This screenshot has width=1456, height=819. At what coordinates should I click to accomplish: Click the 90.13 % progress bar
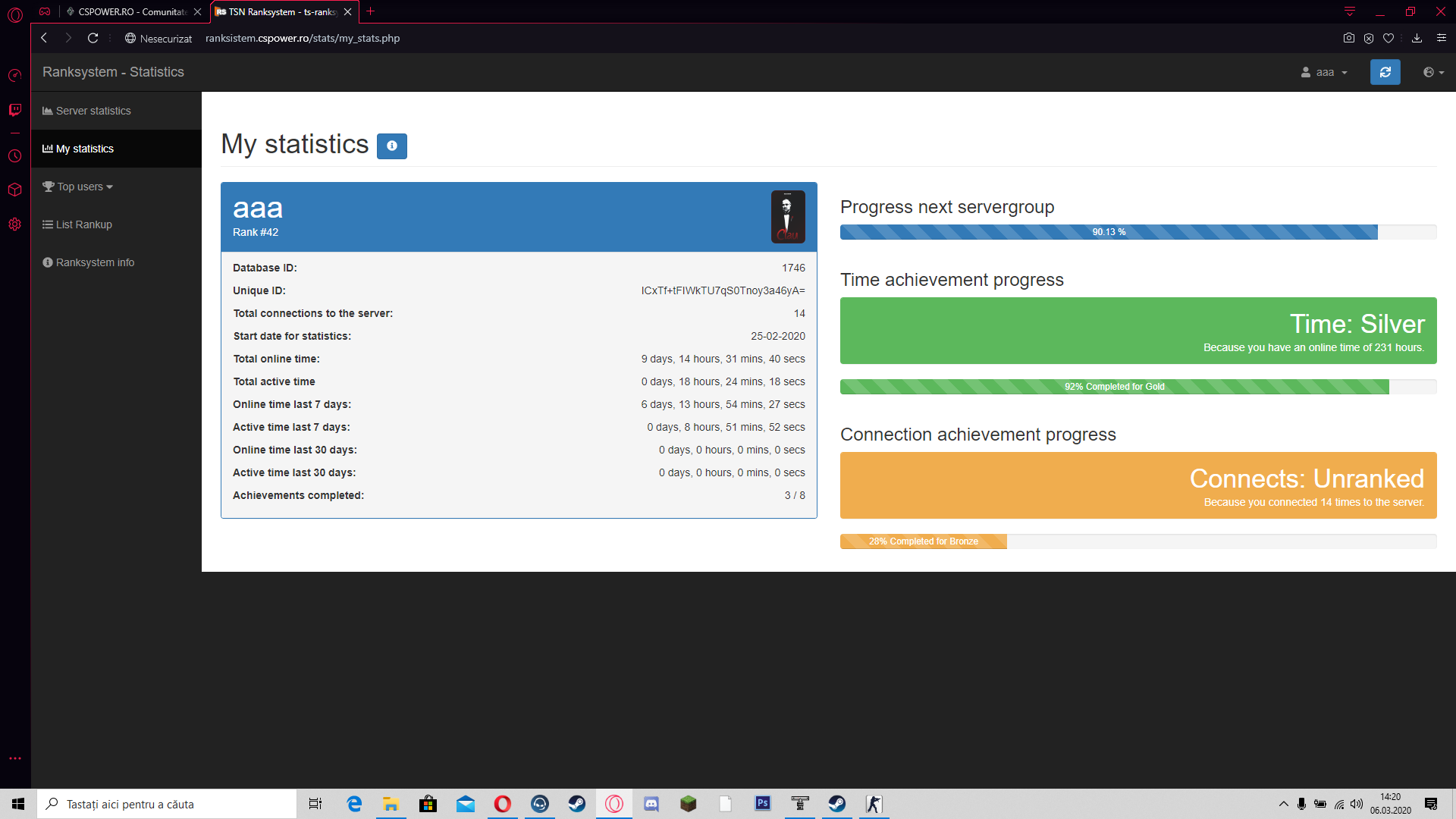(x=1109, y=232)
